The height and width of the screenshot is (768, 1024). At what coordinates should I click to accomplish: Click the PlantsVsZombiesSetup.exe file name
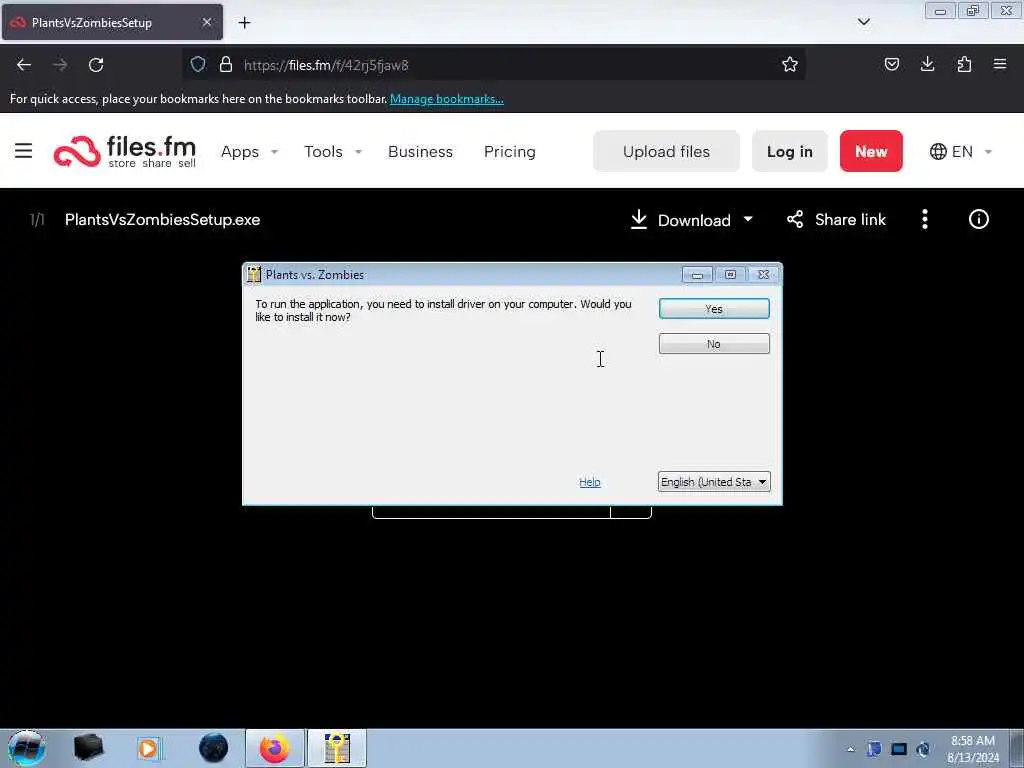[x=162, y=219]
